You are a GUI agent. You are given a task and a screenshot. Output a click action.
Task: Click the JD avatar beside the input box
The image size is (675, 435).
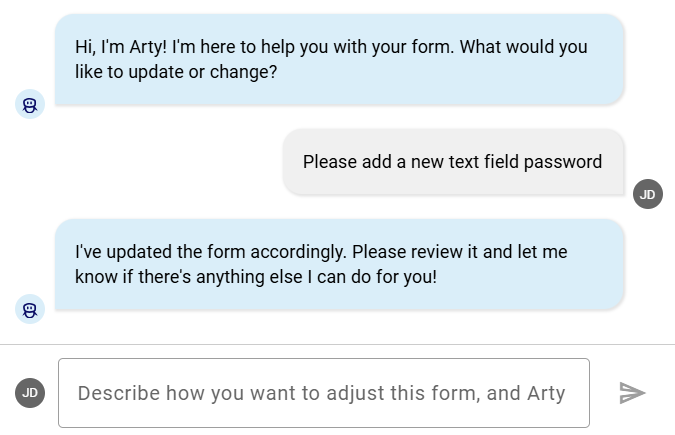(x=30, y=393)
